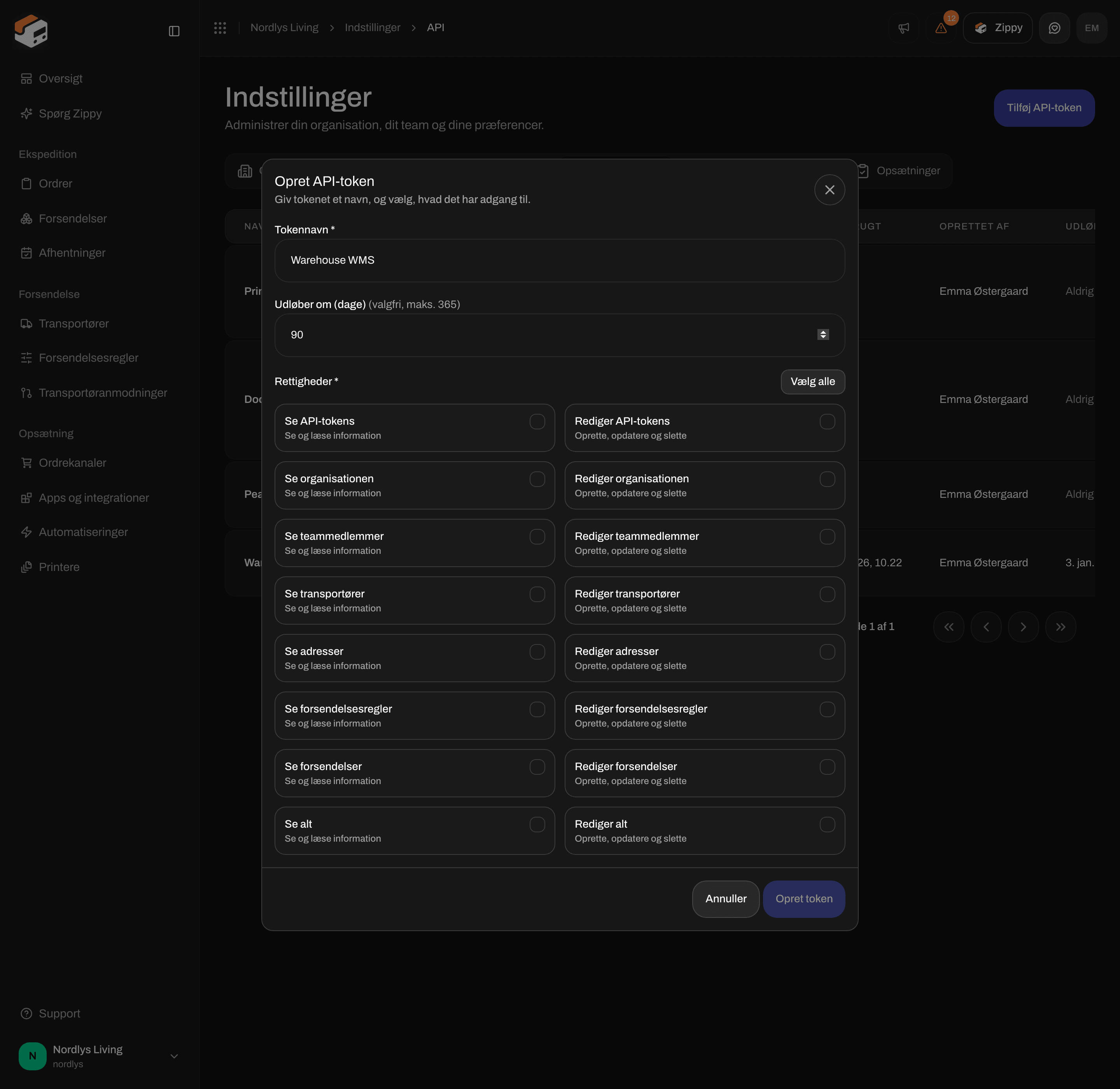Click Nordlys Living breadcrumb
1120x1089 pixels.
284,28
